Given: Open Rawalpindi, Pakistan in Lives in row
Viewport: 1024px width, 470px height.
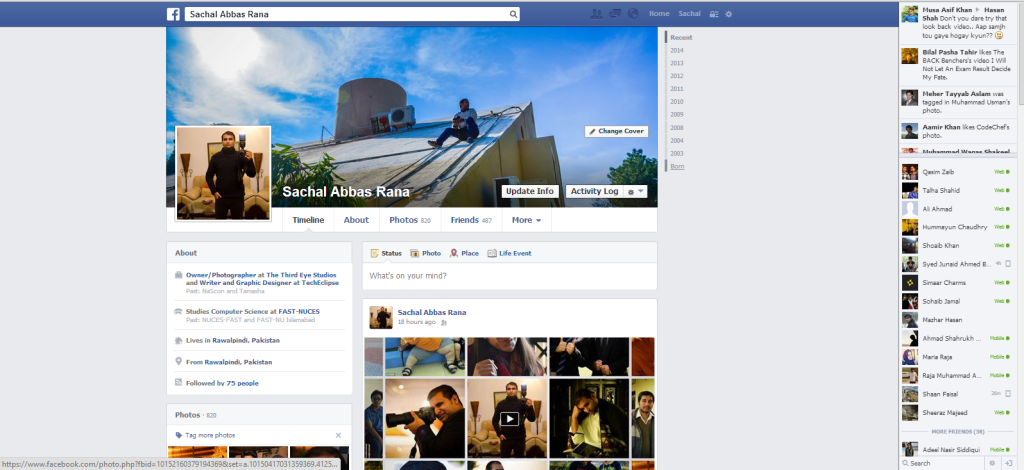Looking at the screenshot, I should click(246, 341).
